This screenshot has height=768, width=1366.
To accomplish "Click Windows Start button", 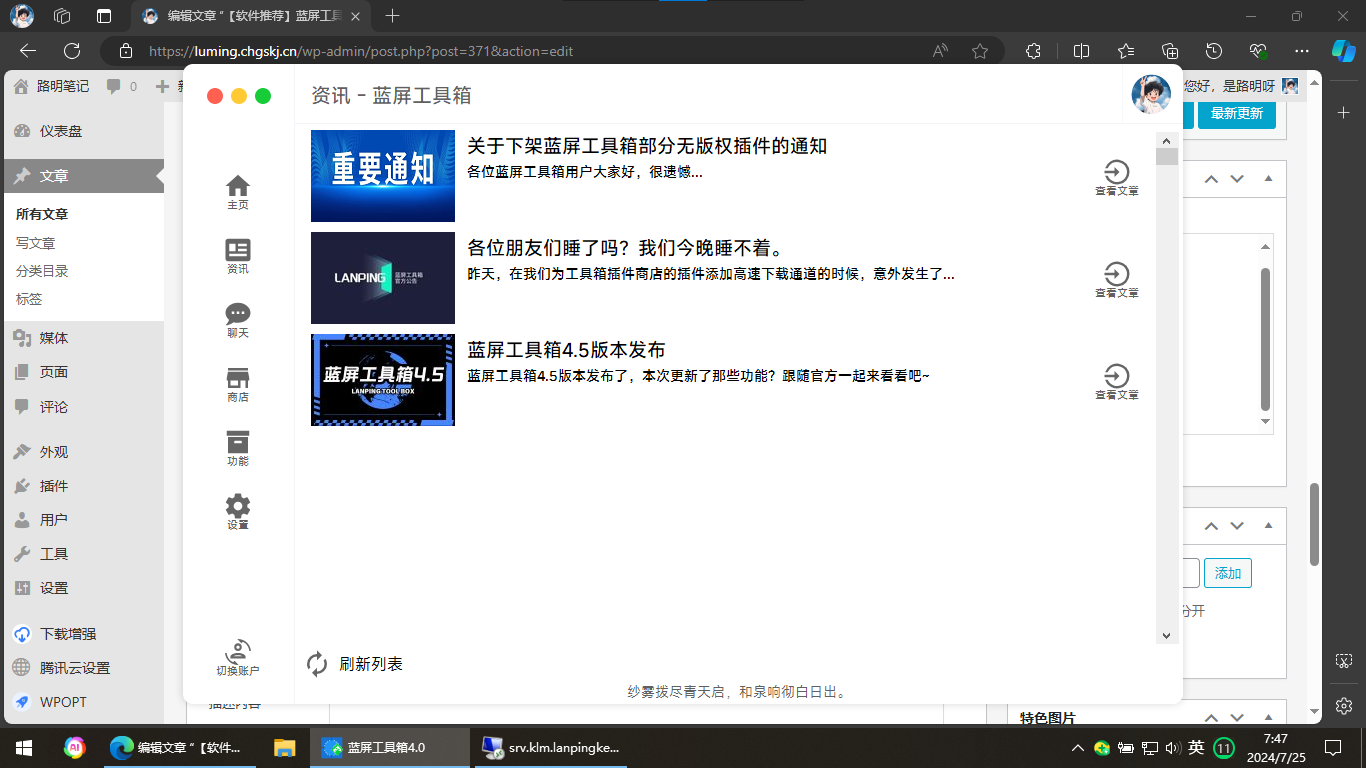I will 24,747.
